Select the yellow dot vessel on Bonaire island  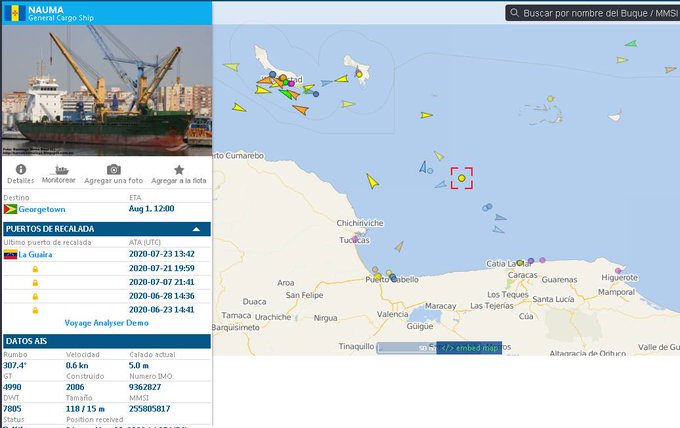(359, 74)
